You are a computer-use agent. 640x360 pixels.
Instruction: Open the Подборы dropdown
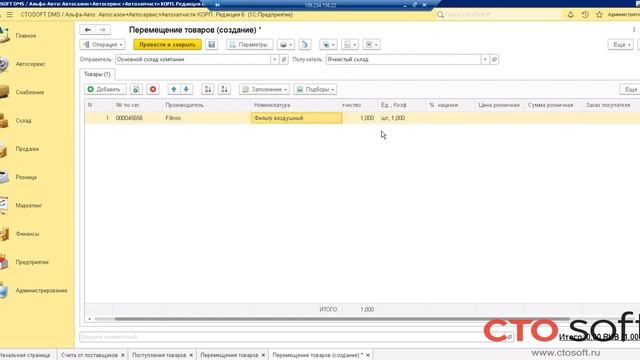[315, 89]
